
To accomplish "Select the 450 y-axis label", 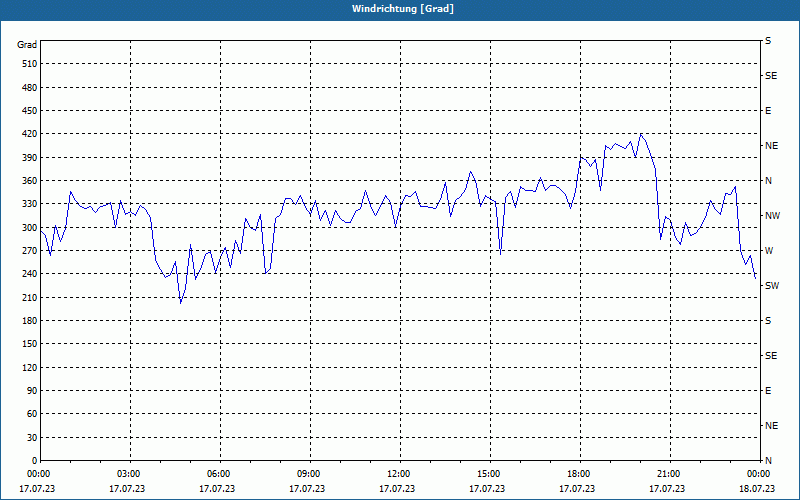I will click(30, 111).
